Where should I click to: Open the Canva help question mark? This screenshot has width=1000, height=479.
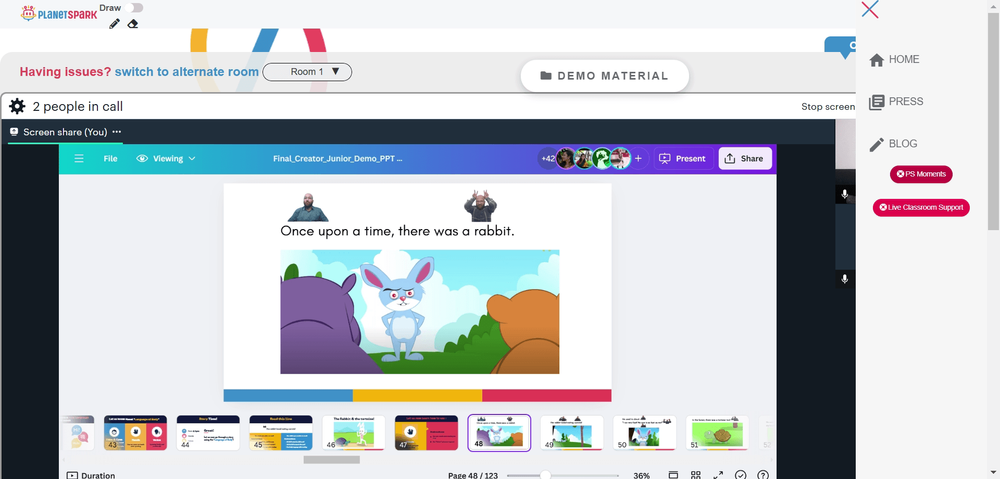point(763,475)
